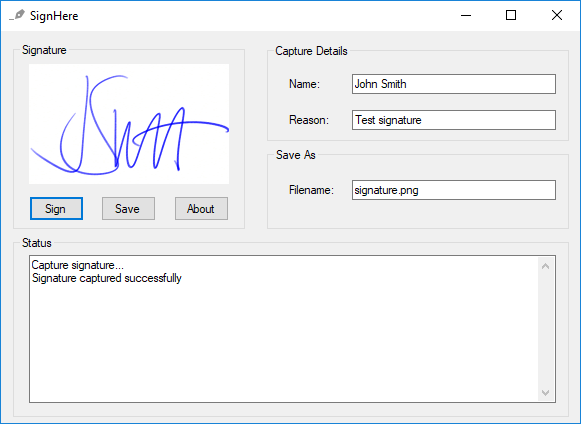This screenshot has height=424, width=581.
Task: Click the Sign button
Action: 56,209
